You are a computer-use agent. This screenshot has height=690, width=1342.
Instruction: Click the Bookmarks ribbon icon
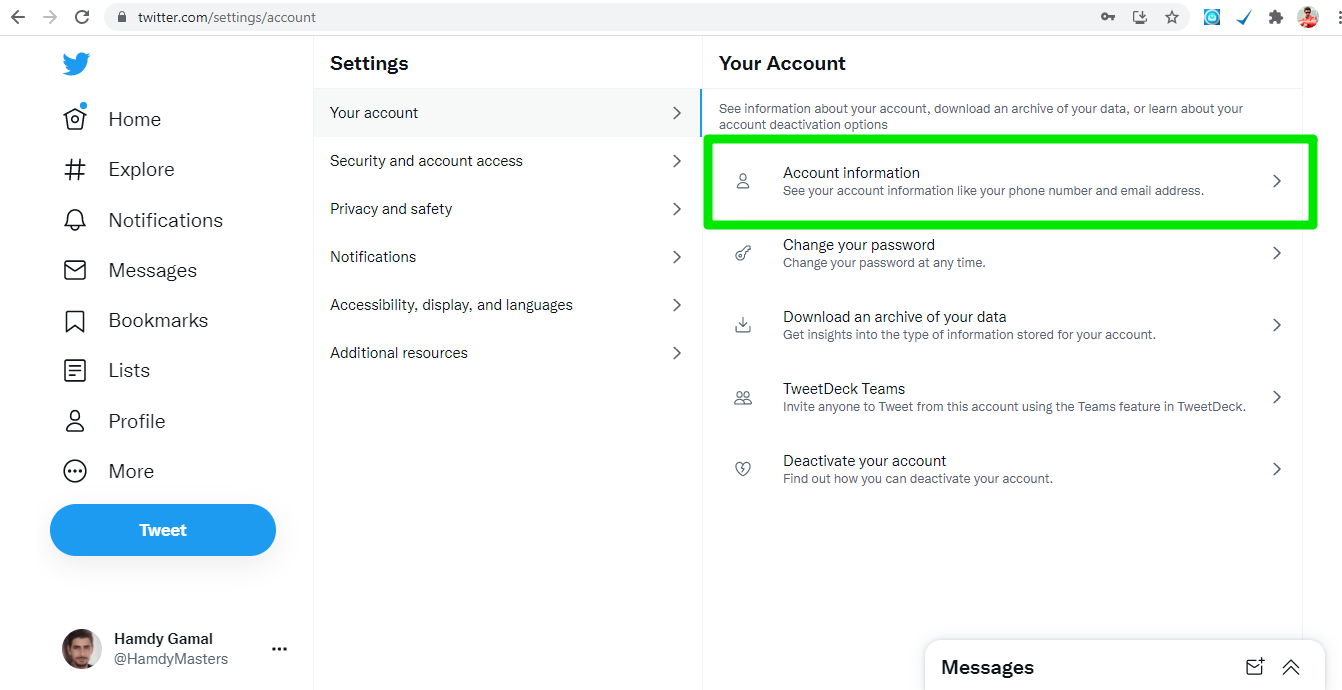click(75, 321)
